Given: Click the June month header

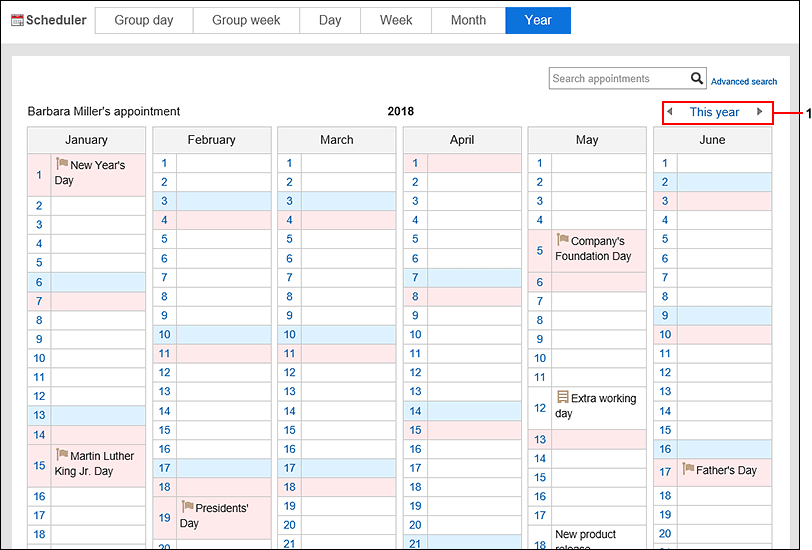Looking at the screenshot, I should pos(713,140).
